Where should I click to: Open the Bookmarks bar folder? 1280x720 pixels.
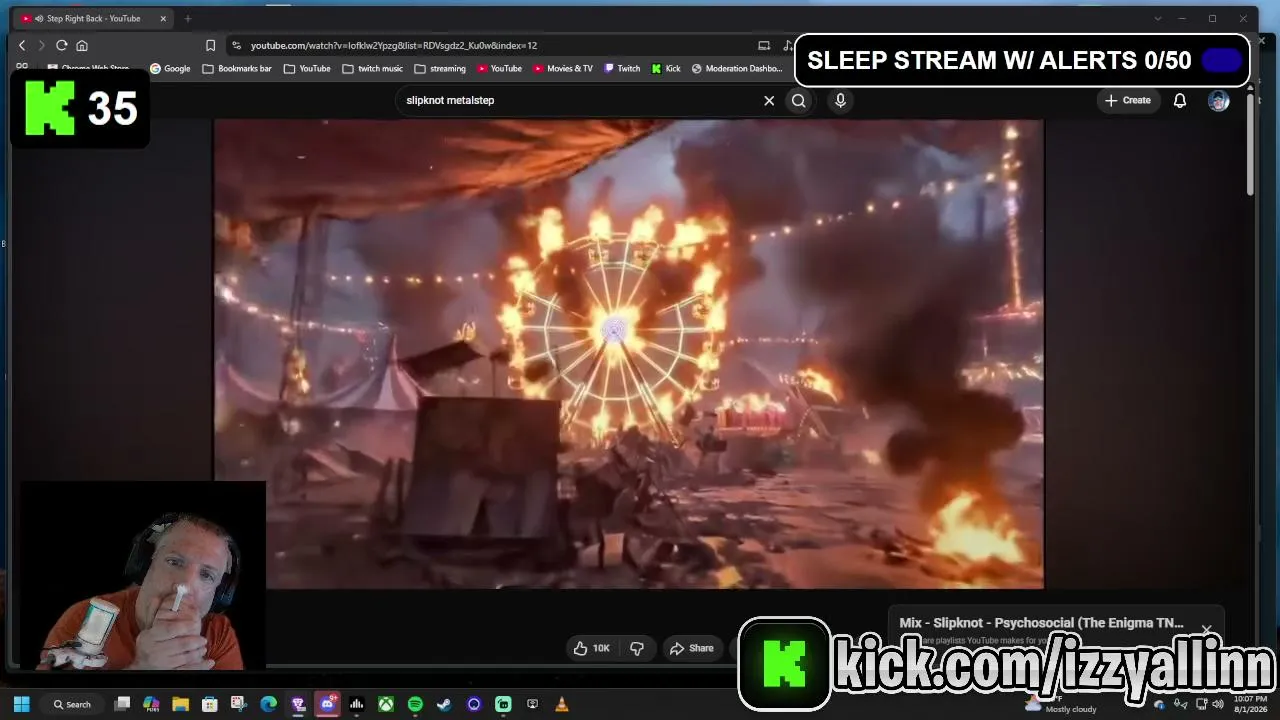coord(237,69)
